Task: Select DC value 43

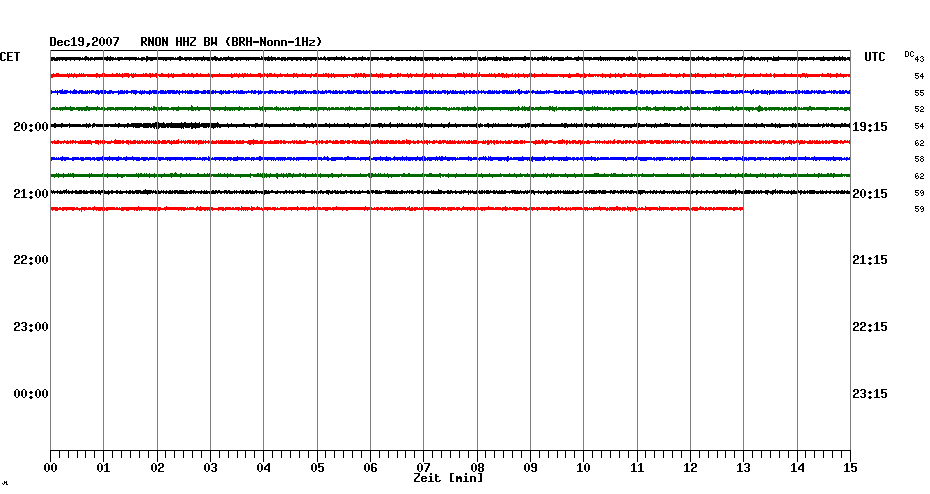Action: pos(919,59)
